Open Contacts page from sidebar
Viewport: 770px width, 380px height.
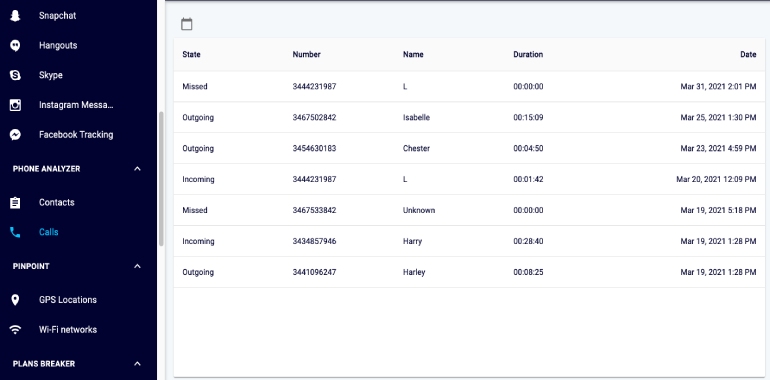(56, 202)
